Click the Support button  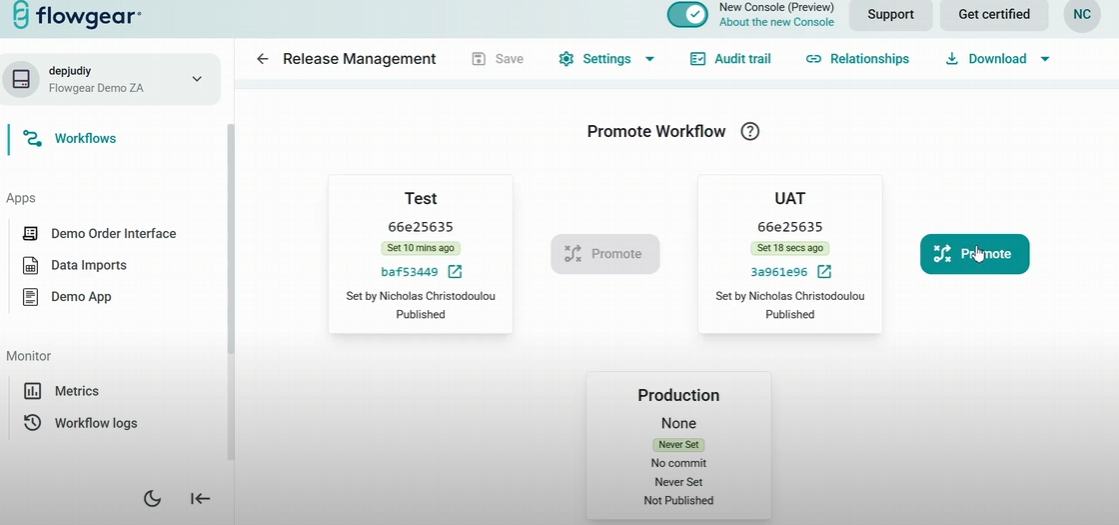coord(891,15)
